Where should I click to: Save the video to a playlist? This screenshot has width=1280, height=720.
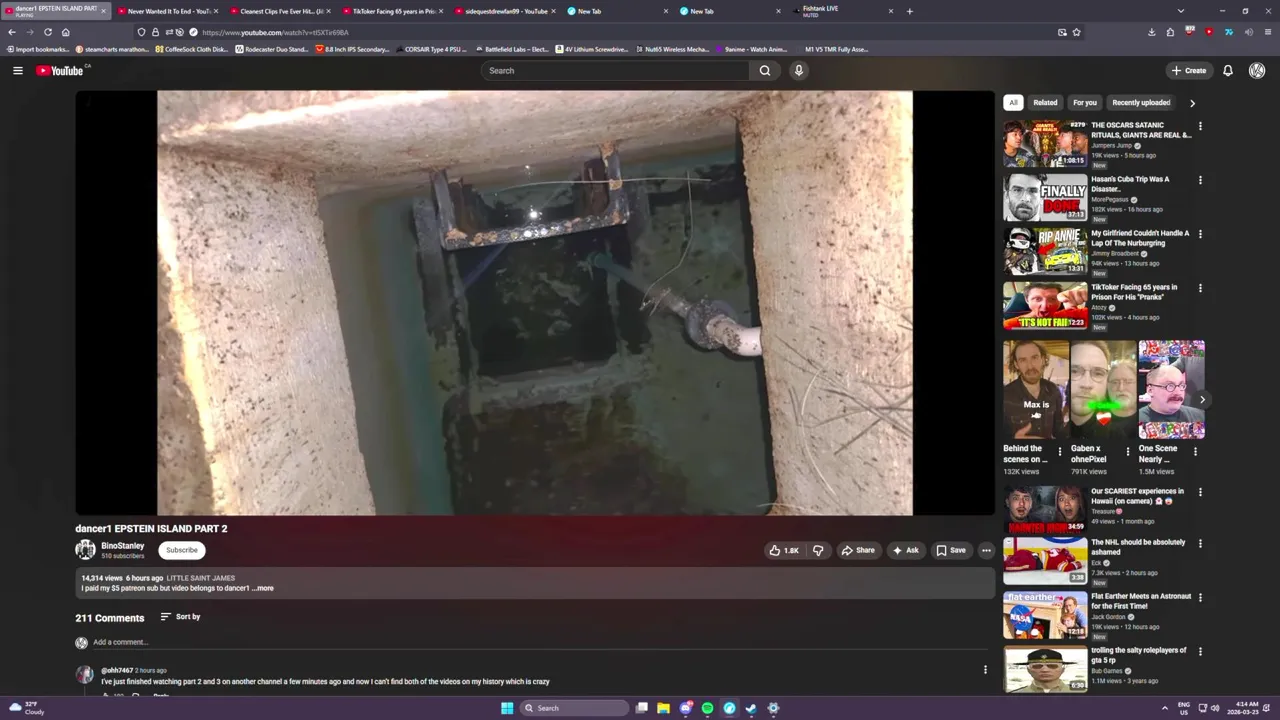[x=951, y=550]
